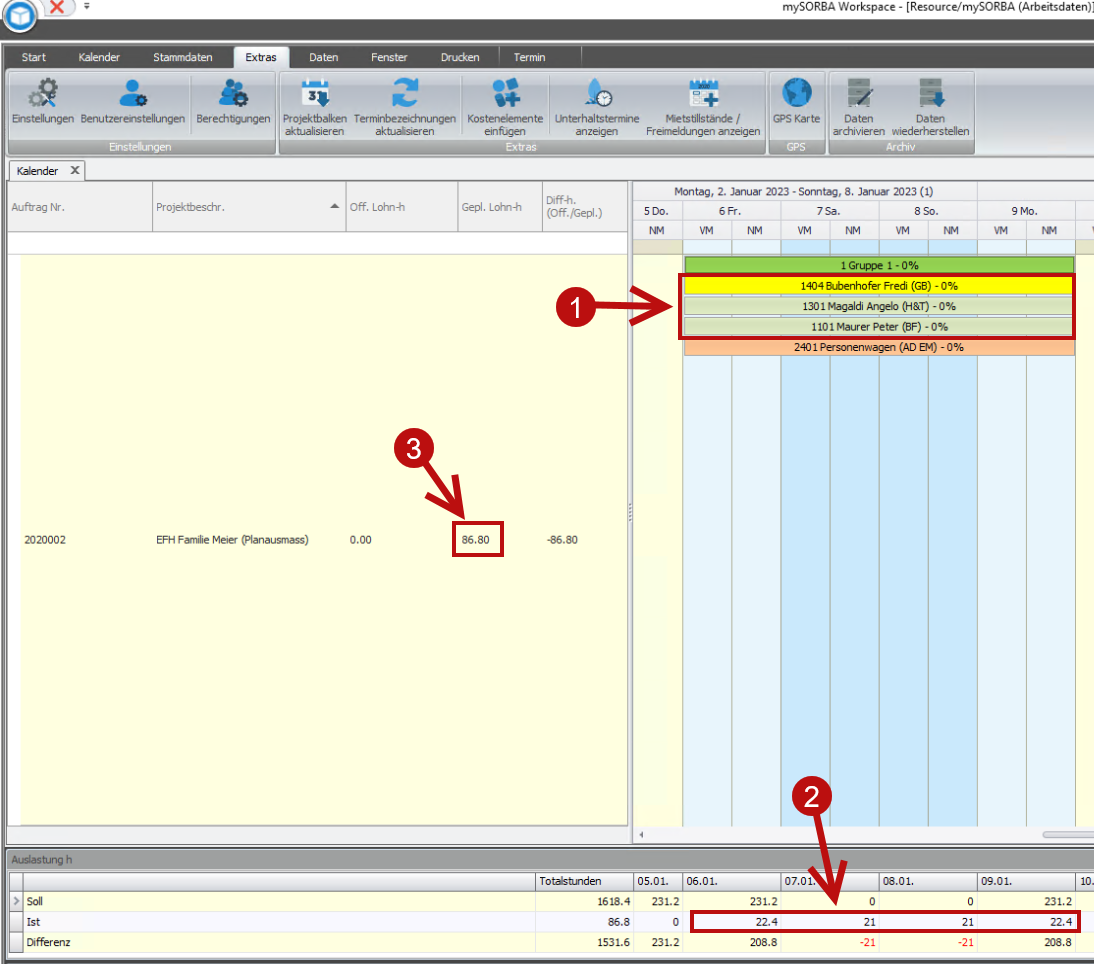
Task: Select the green 1 Gruppe 1 bar
Action: pyautogui.click(x=878, y=266)
